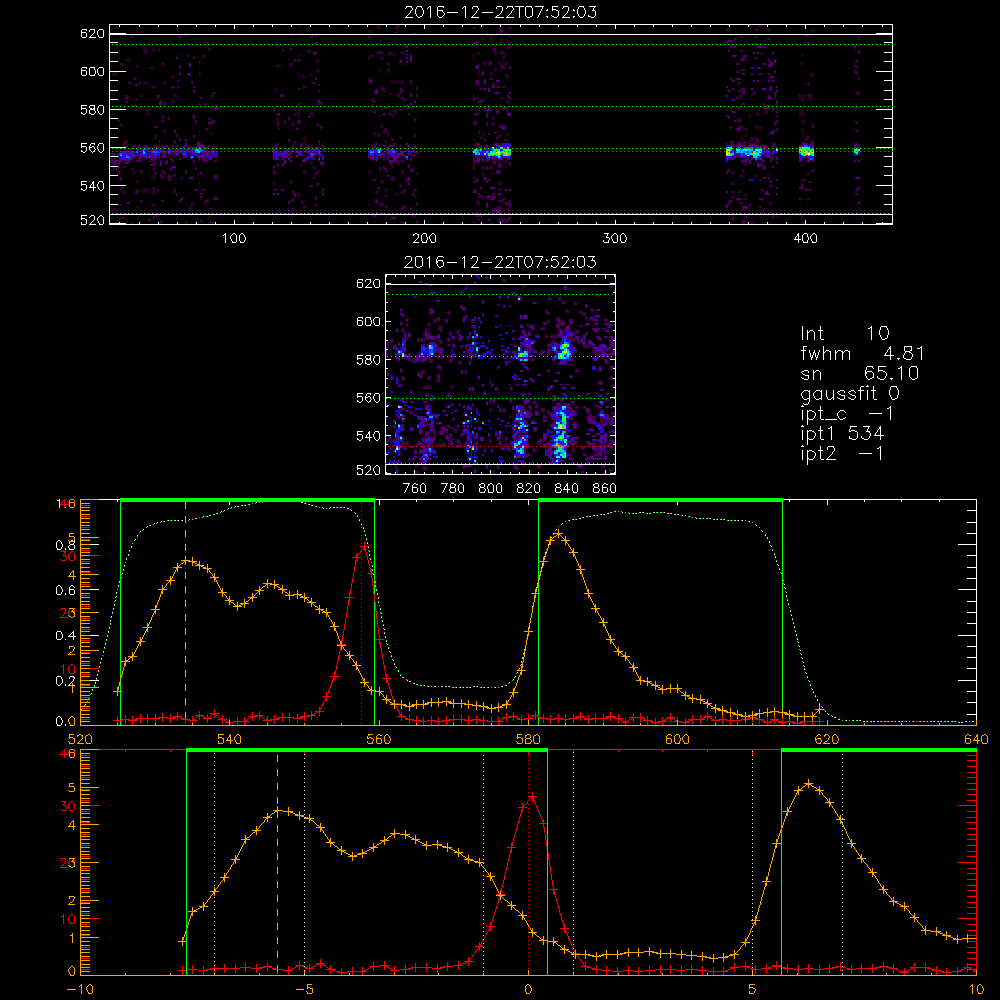This screenshot has width=1000, height=1000.
Task: Click red curve peak at 0 in bottom plot
Action: (x=532, y=796)
